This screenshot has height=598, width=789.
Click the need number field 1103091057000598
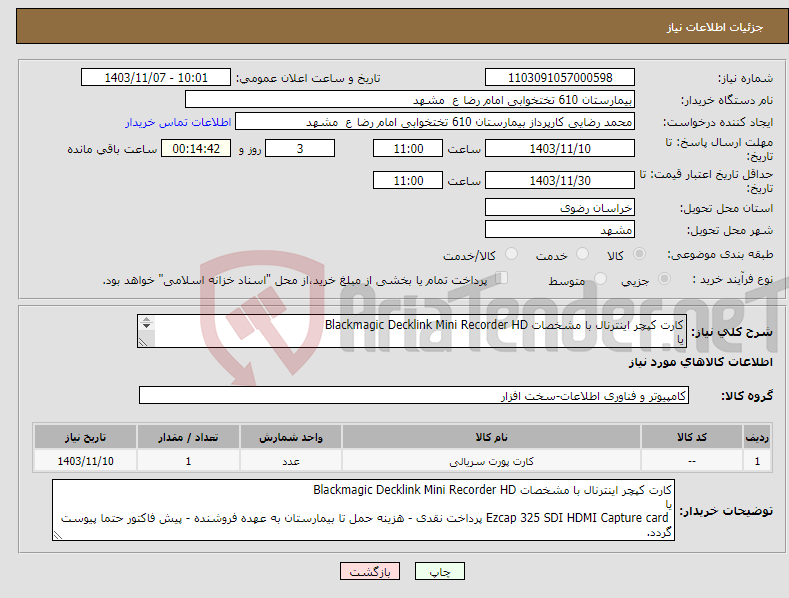click(x=560, y=78)
